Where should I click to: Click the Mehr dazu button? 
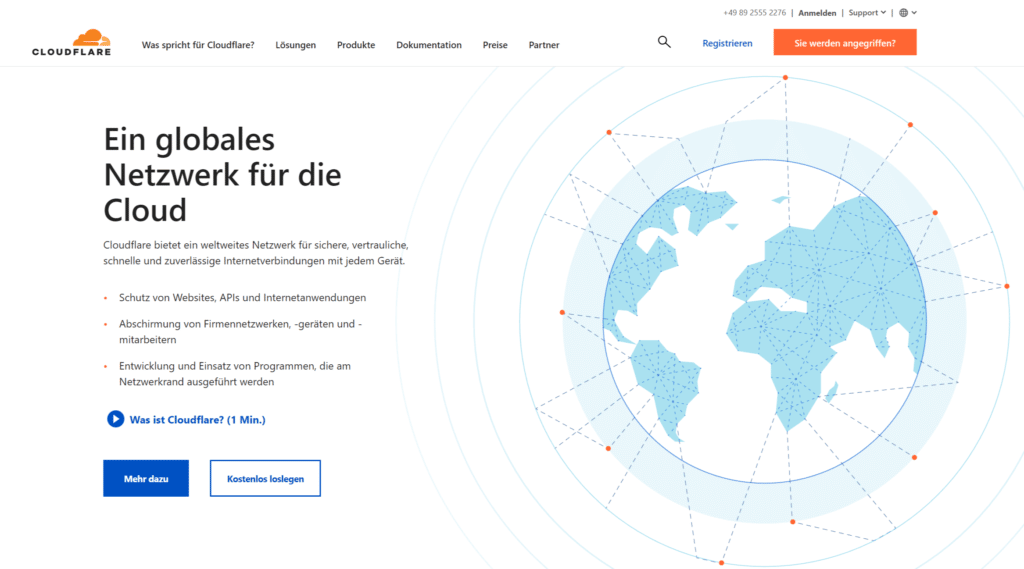click(x=146, y=478)
